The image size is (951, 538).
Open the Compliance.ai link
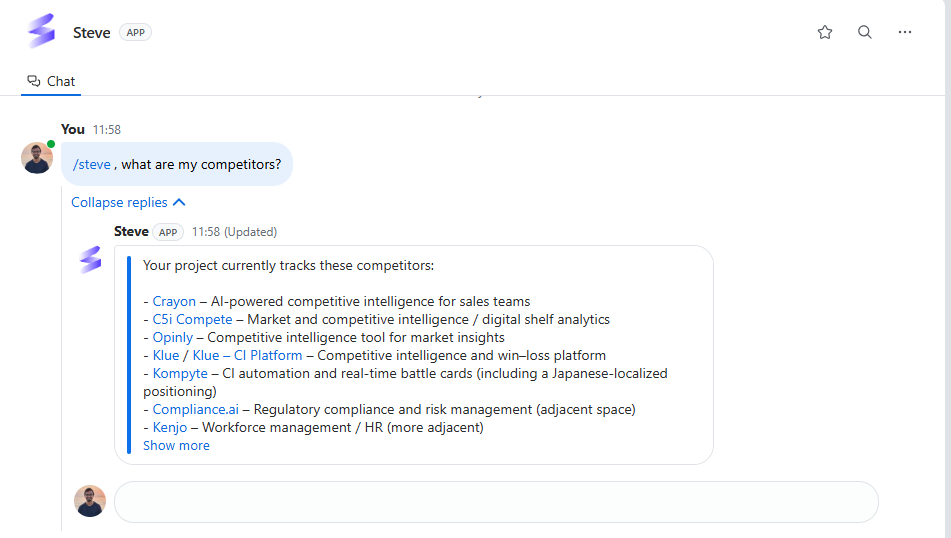pyautogui.click(x=196, y=409)
